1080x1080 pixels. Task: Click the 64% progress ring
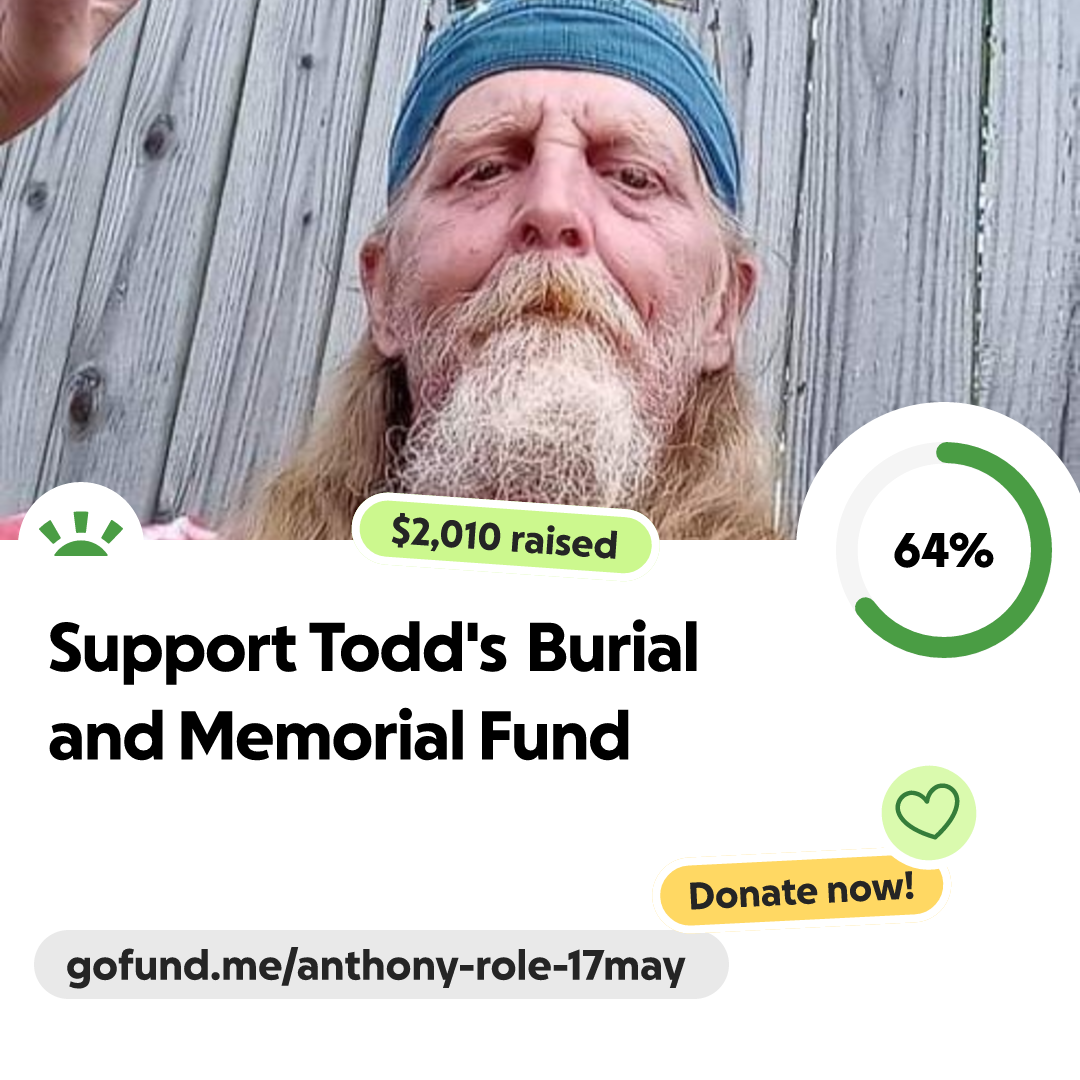click(944, 550)
